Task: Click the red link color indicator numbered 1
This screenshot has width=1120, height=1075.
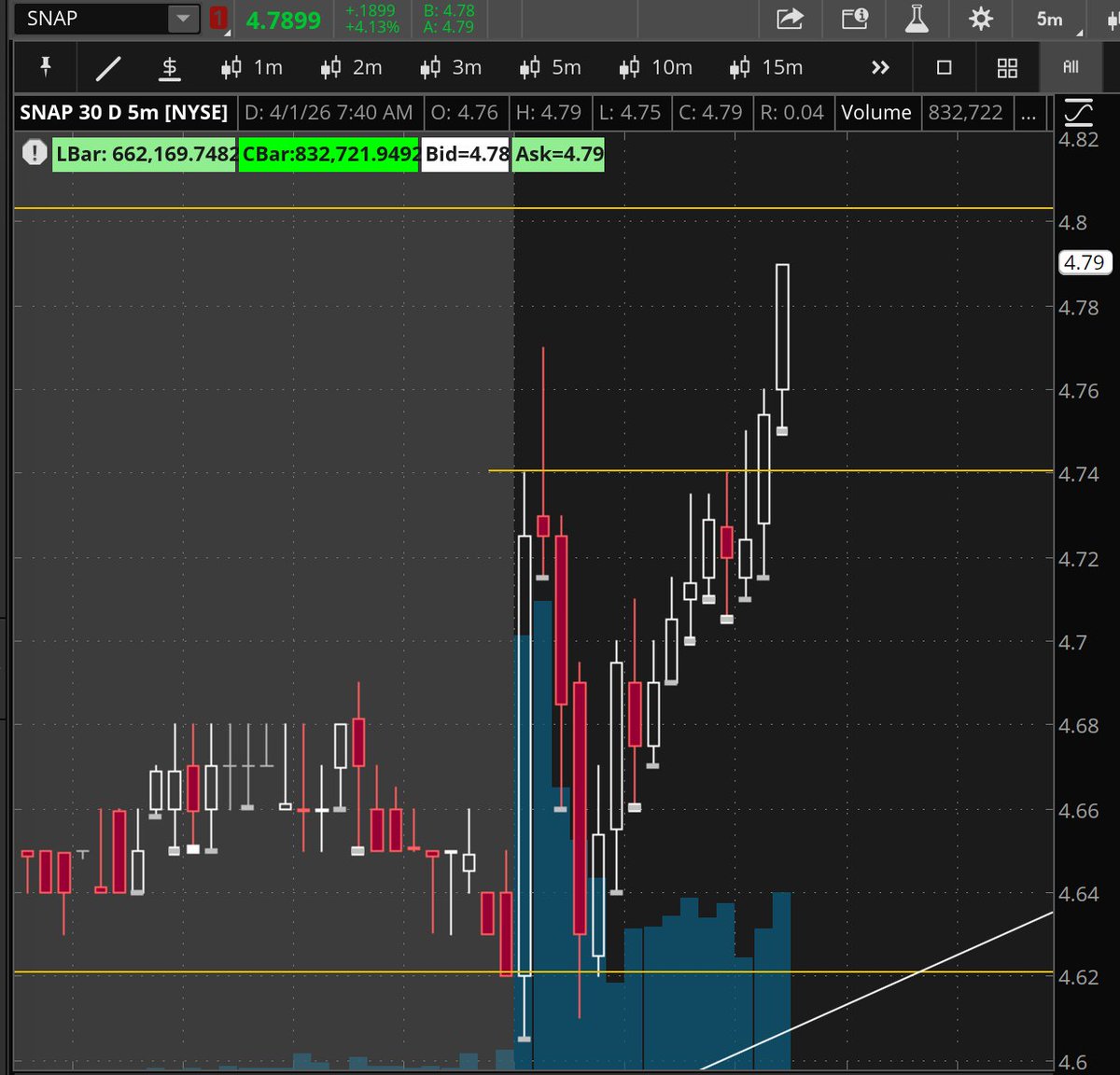Action: click(218, 19)
